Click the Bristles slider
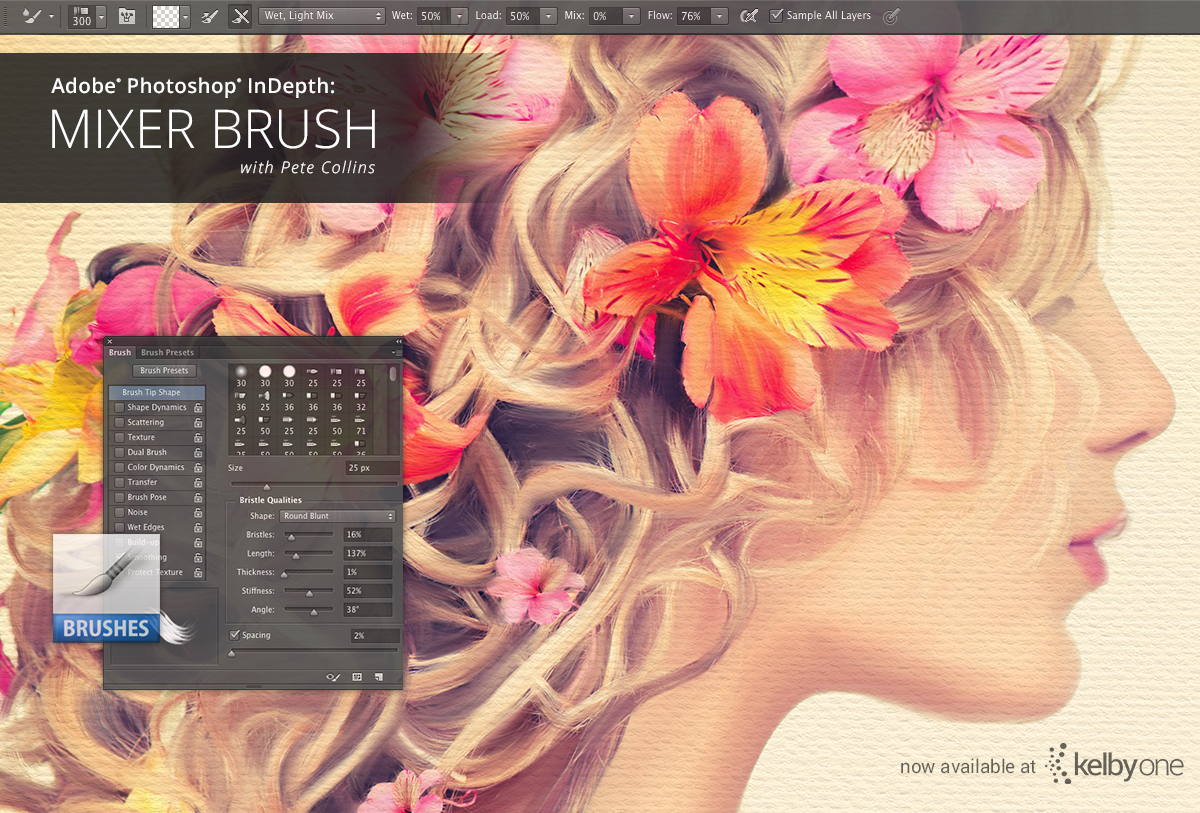Image resolution: width=1200 pixels, height=813 pixels. (308, 536)
